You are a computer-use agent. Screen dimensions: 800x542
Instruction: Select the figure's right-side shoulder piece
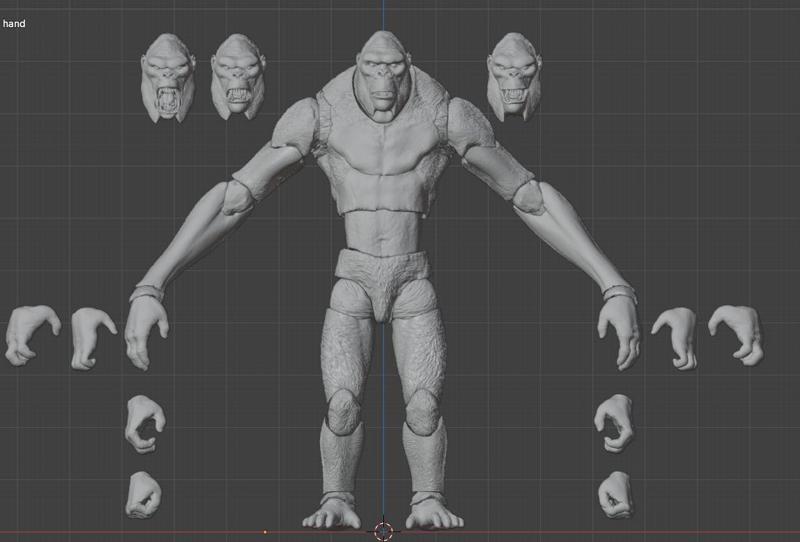470,125
